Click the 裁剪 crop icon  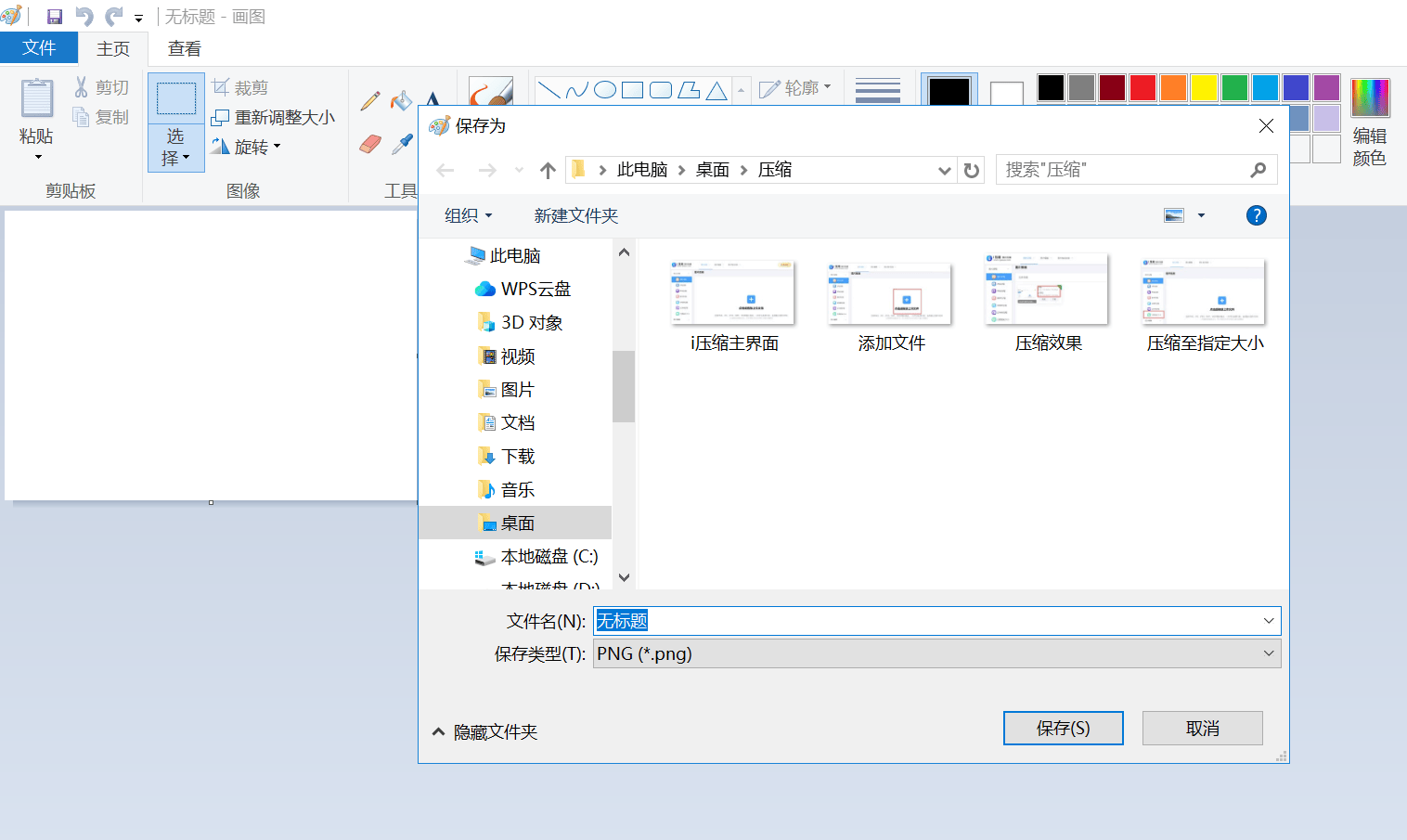click(222, 85)
